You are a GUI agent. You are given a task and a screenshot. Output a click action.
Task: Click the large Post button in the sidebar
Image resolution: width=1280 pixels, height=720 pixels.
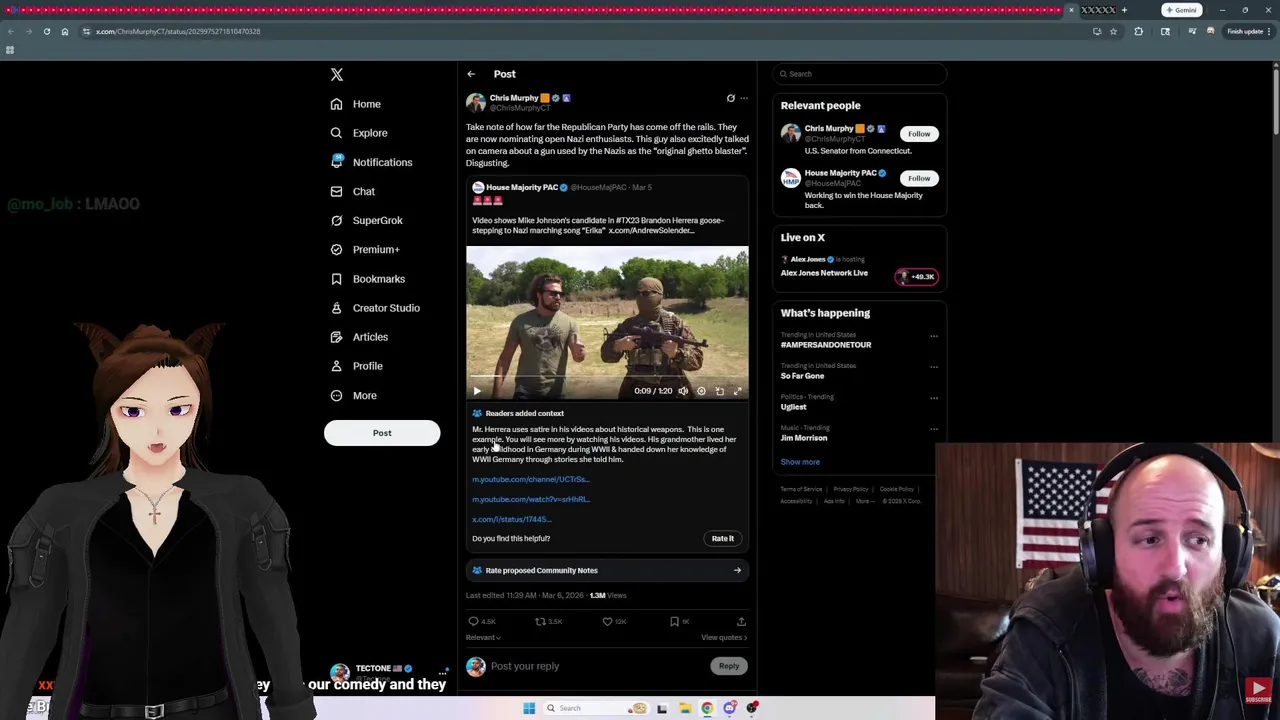click(382, 433)
